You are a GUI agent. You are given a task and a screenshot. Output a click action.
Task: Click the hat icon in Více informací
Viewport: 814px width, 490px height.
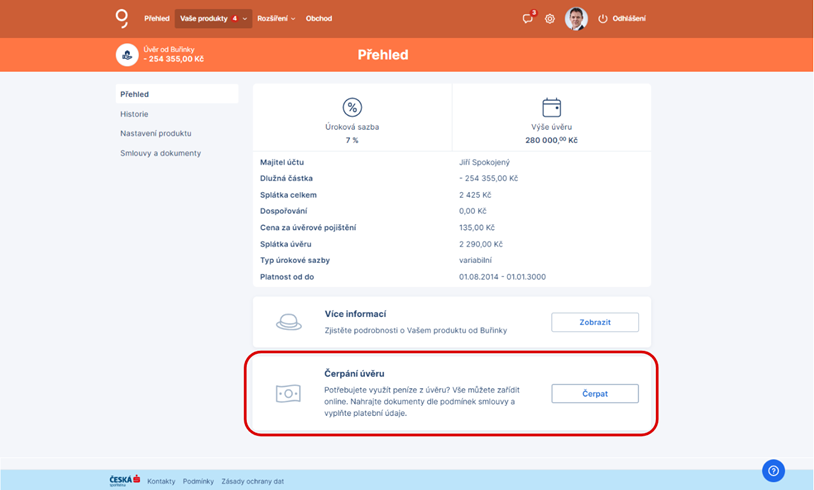[288, 322]
